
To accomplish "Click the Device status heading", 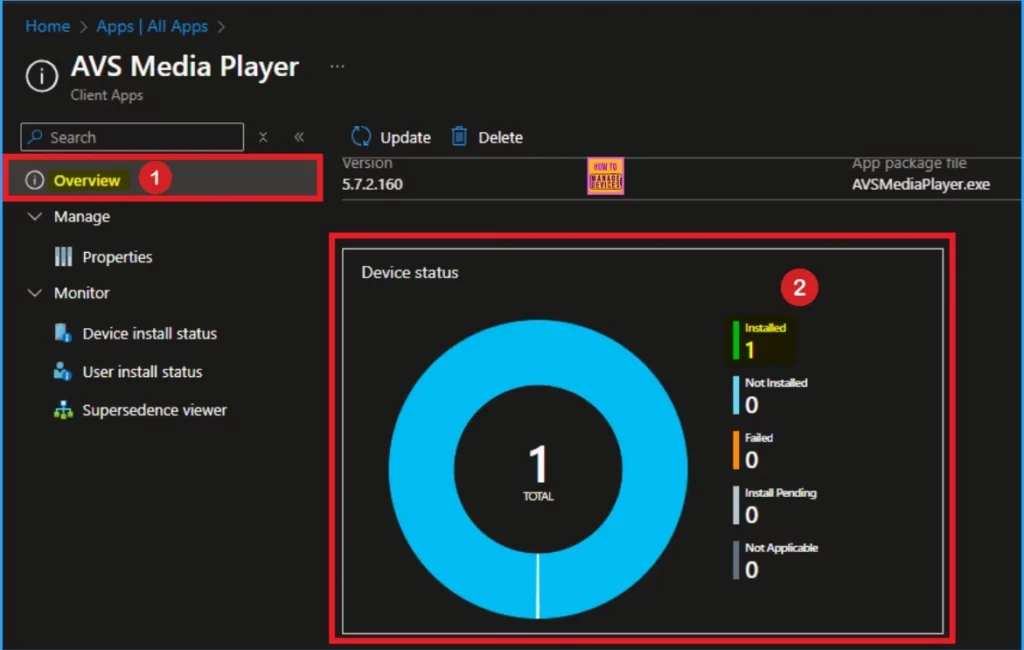I will pyautogui.click(x=410, y=272).
